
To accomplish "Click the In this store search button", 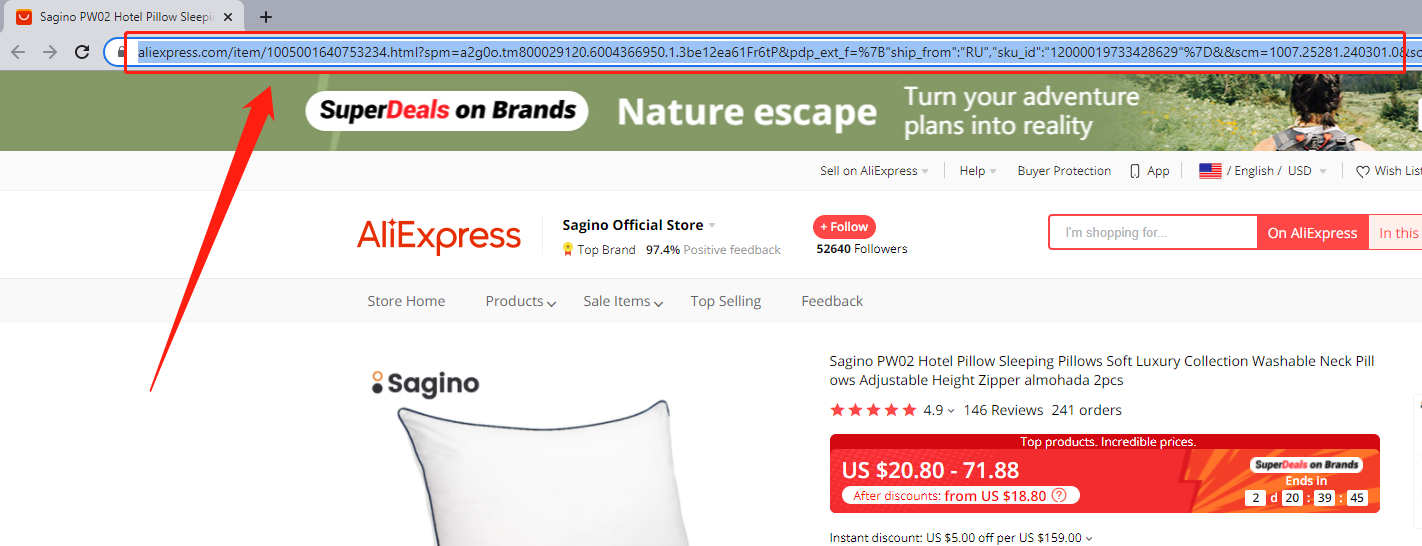I will tap(1396, 232).
